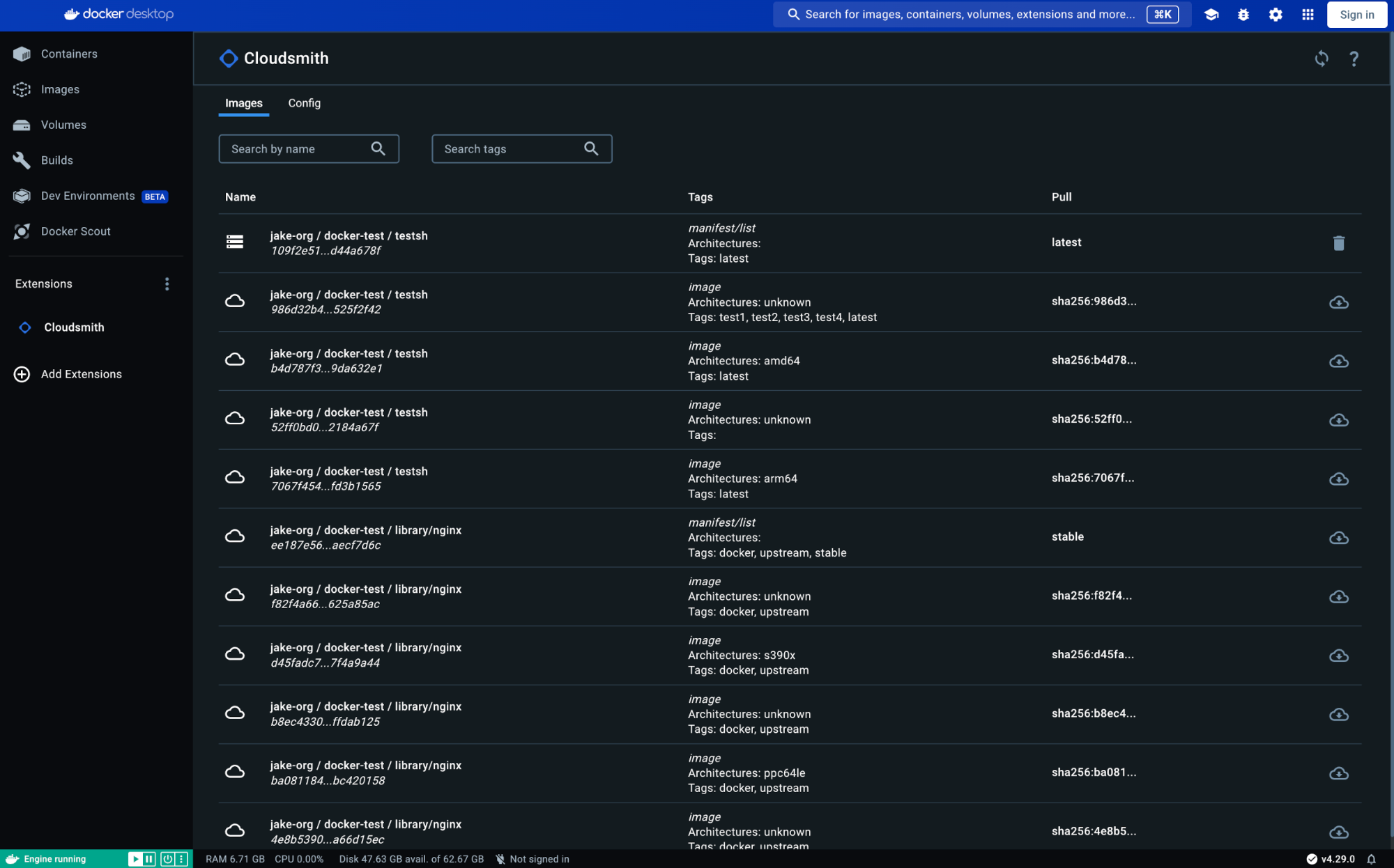
Task: Click Tags: test1, test2, test3, test4, latest
Action: (x=782, y=318)
